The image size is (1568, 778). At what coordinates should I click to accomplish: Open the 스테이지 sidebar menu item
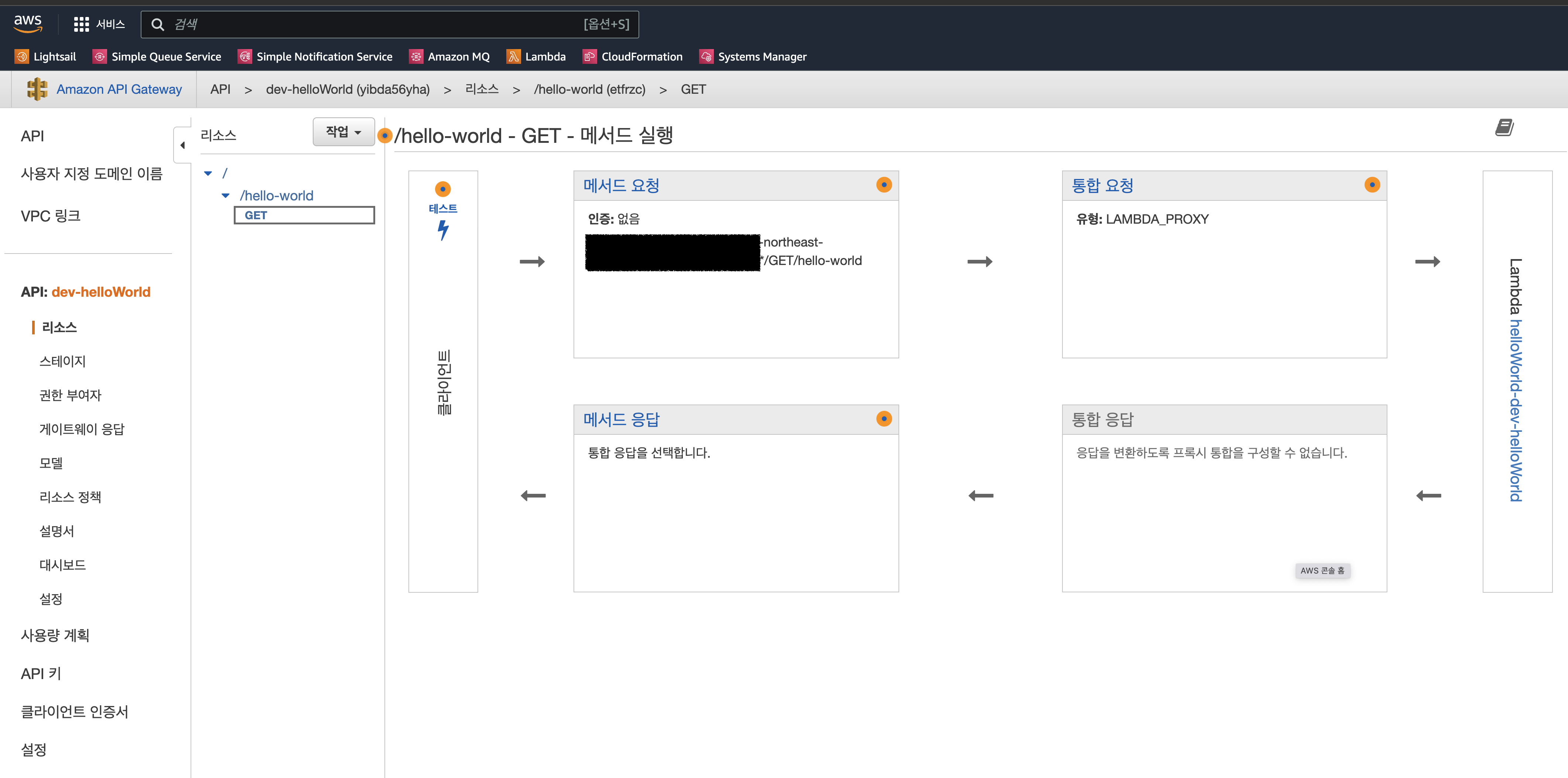tap(62, 361)
